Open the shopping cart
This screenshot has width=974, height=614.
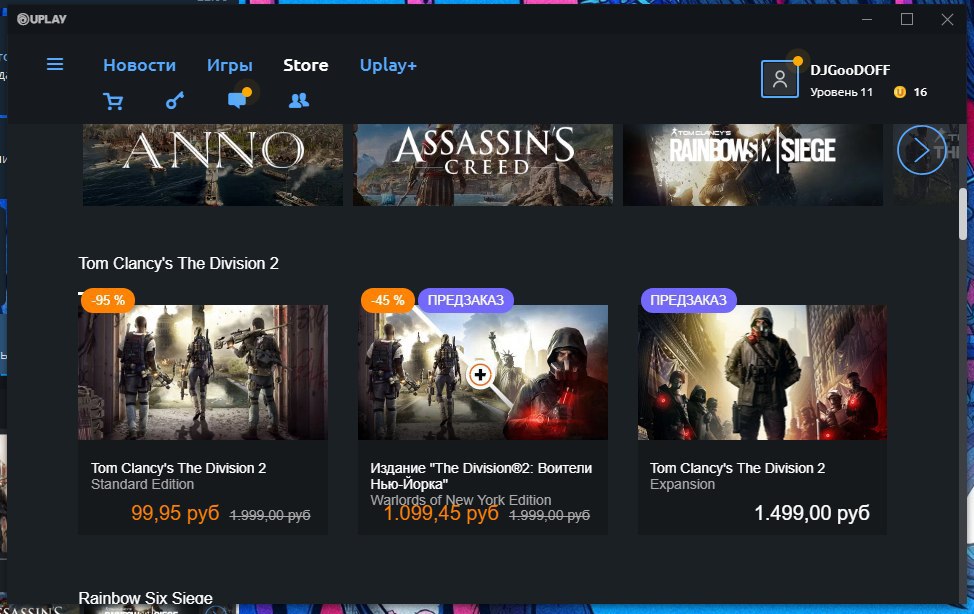(x=113, y=101)
